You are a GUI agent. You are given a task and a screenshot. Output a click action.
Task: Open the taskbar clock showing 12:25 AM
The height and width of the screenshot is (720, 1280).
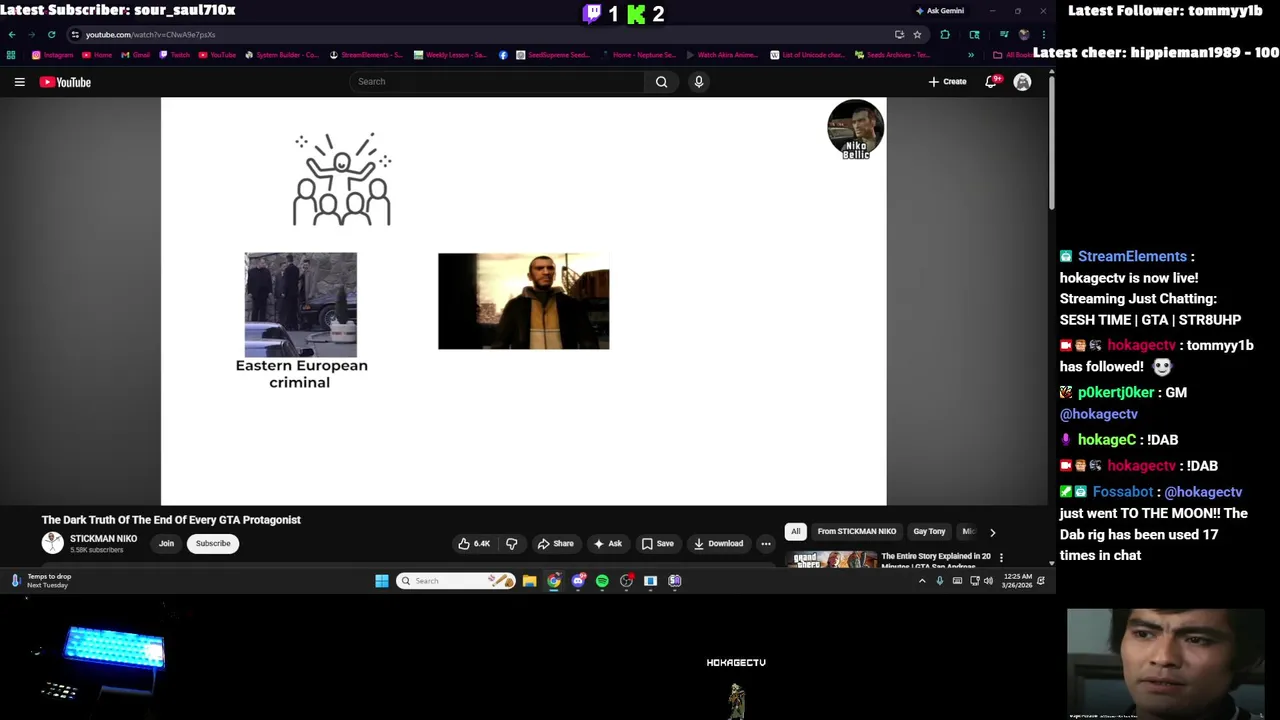(x=1018, y=581)
